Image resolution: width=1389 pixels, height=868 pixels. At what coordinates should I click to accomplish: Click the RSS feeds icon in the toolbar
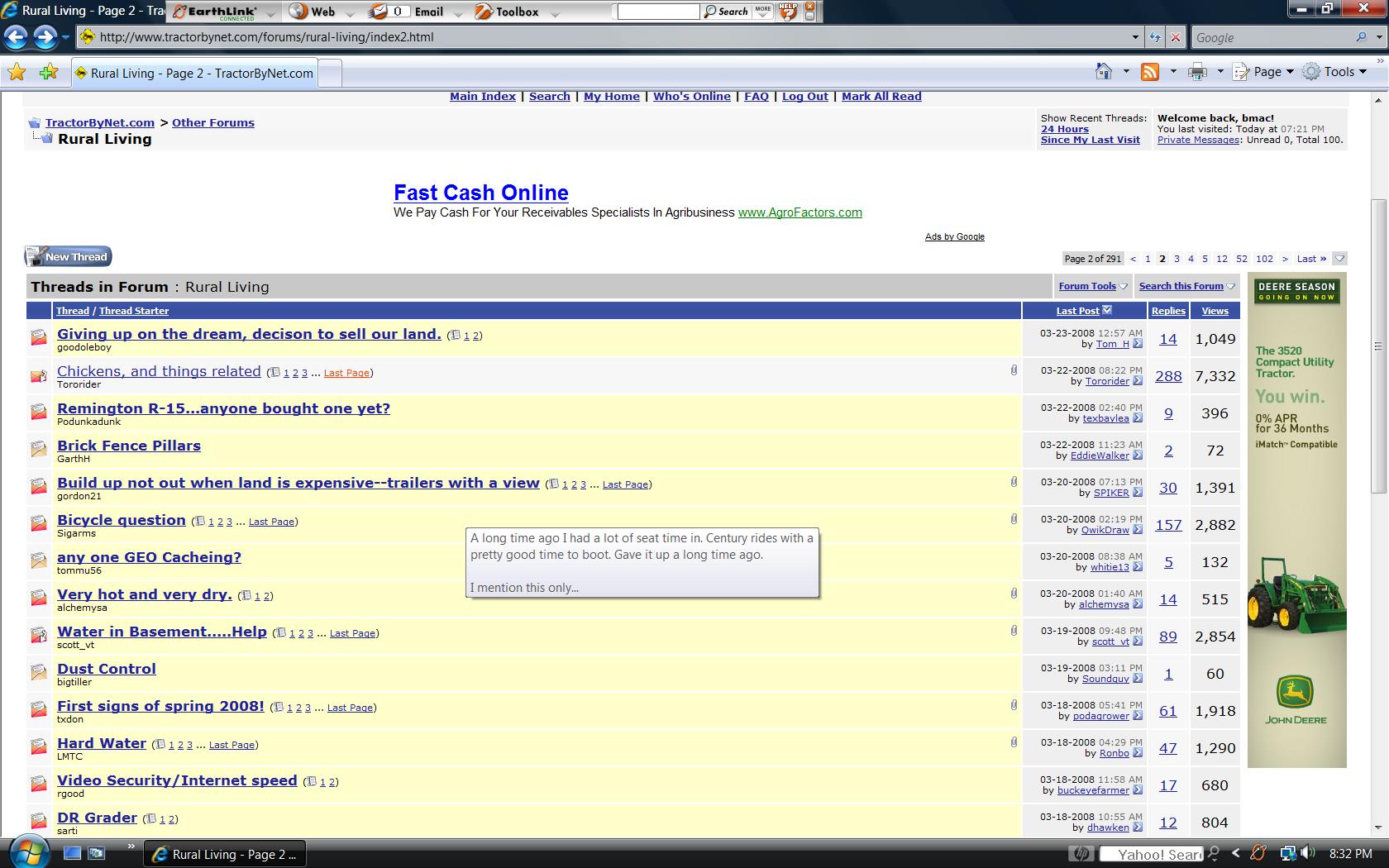point(1149,72)
